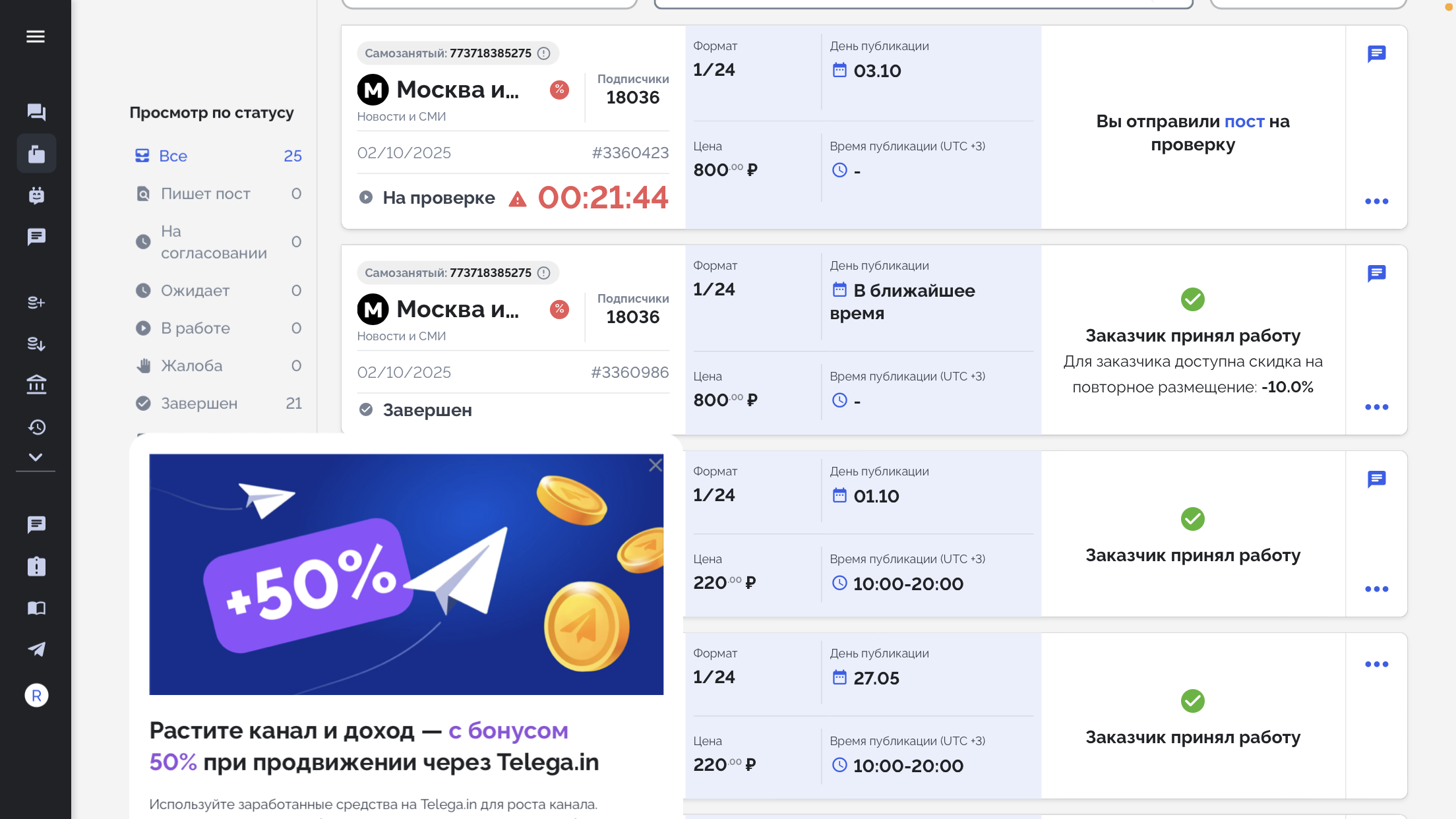Select the Все status filter
1456x819 pixels.
(x=173, y=156)
